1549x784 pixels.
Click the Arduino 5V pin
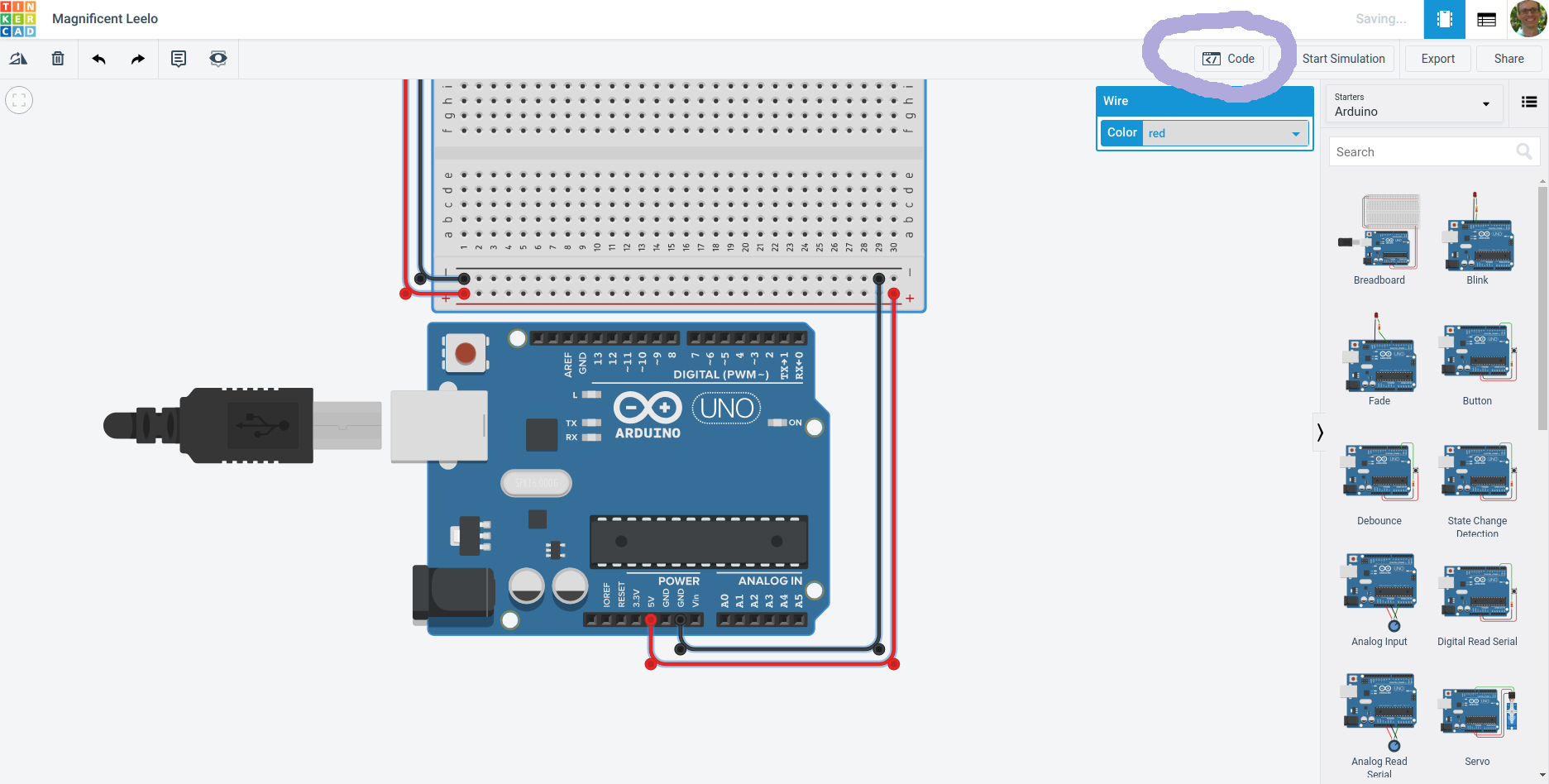click(x=651, y=619)
